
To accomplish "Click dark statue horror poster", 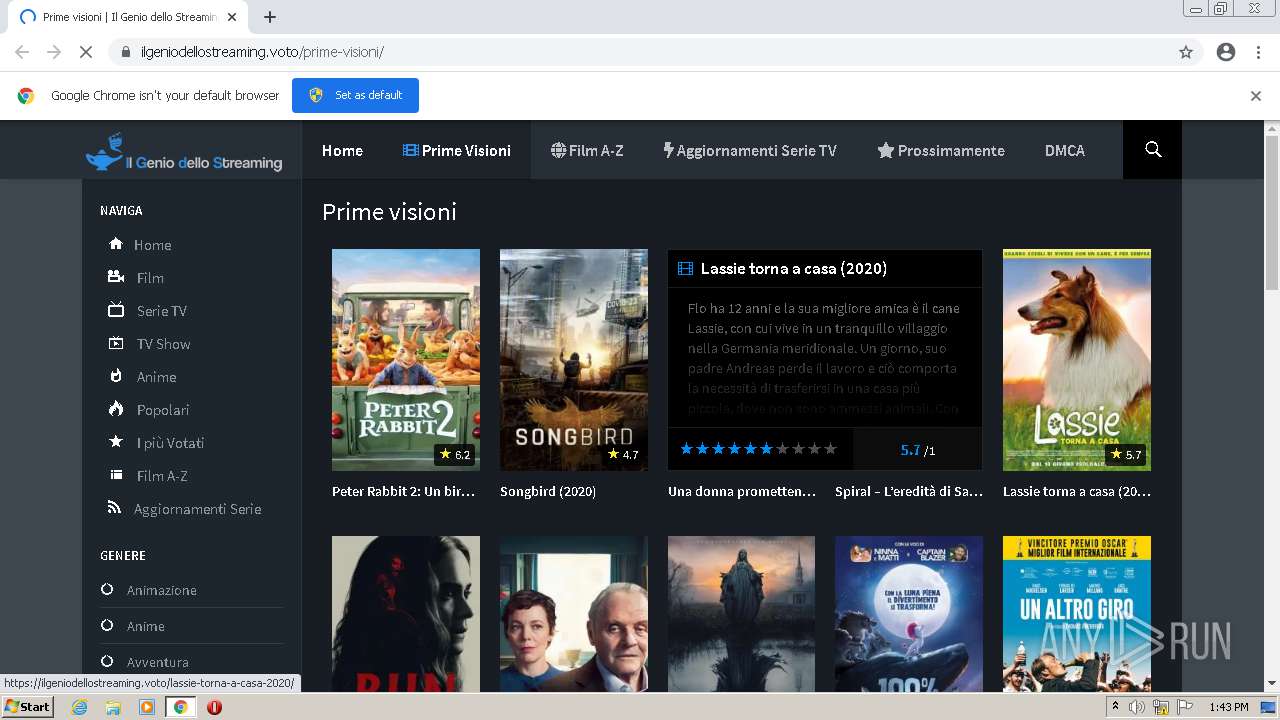I will click(x=741, y=614).
